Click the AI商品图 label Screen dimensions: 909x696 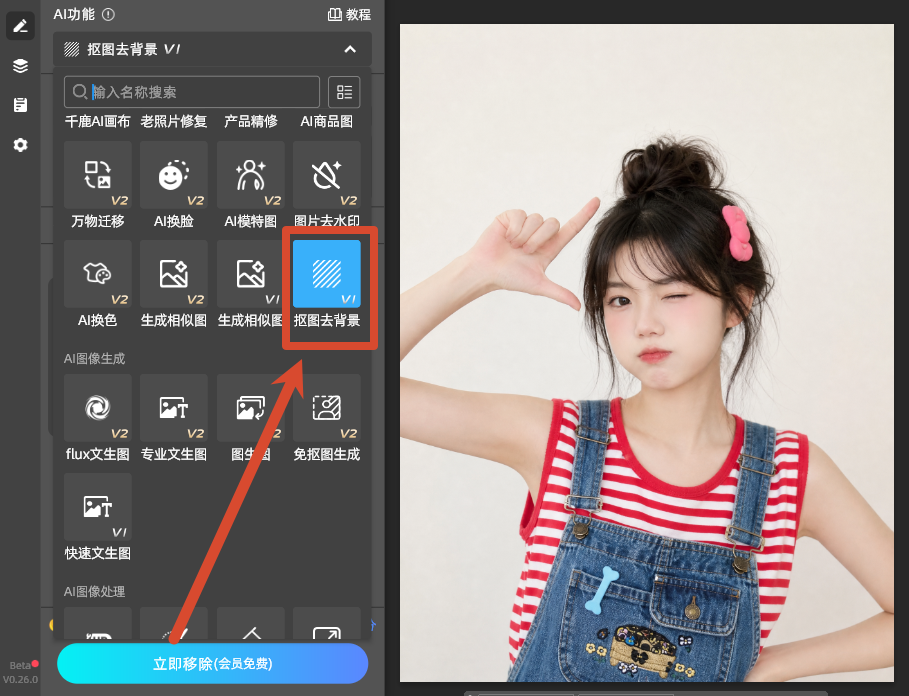(x=327, y=121)
